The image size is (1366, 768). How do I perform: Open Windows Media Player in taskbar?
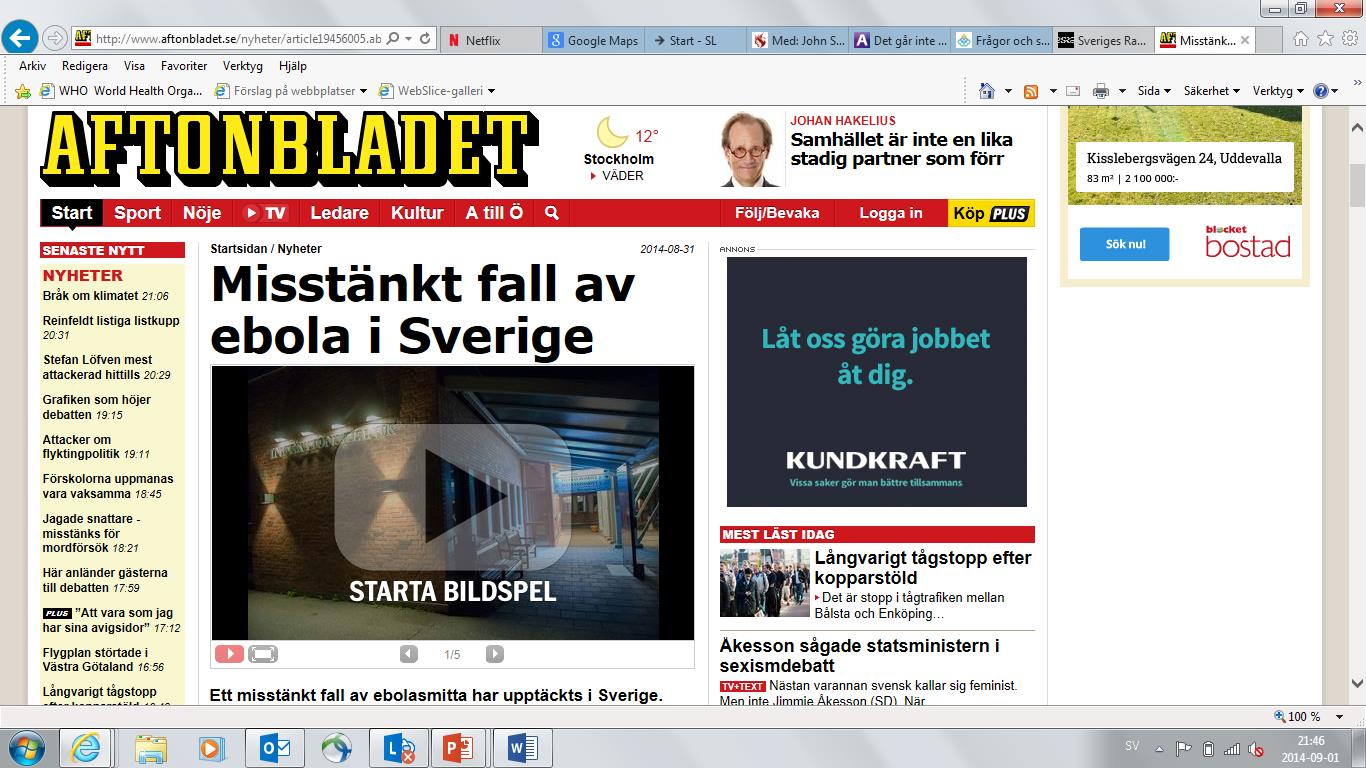209,748
